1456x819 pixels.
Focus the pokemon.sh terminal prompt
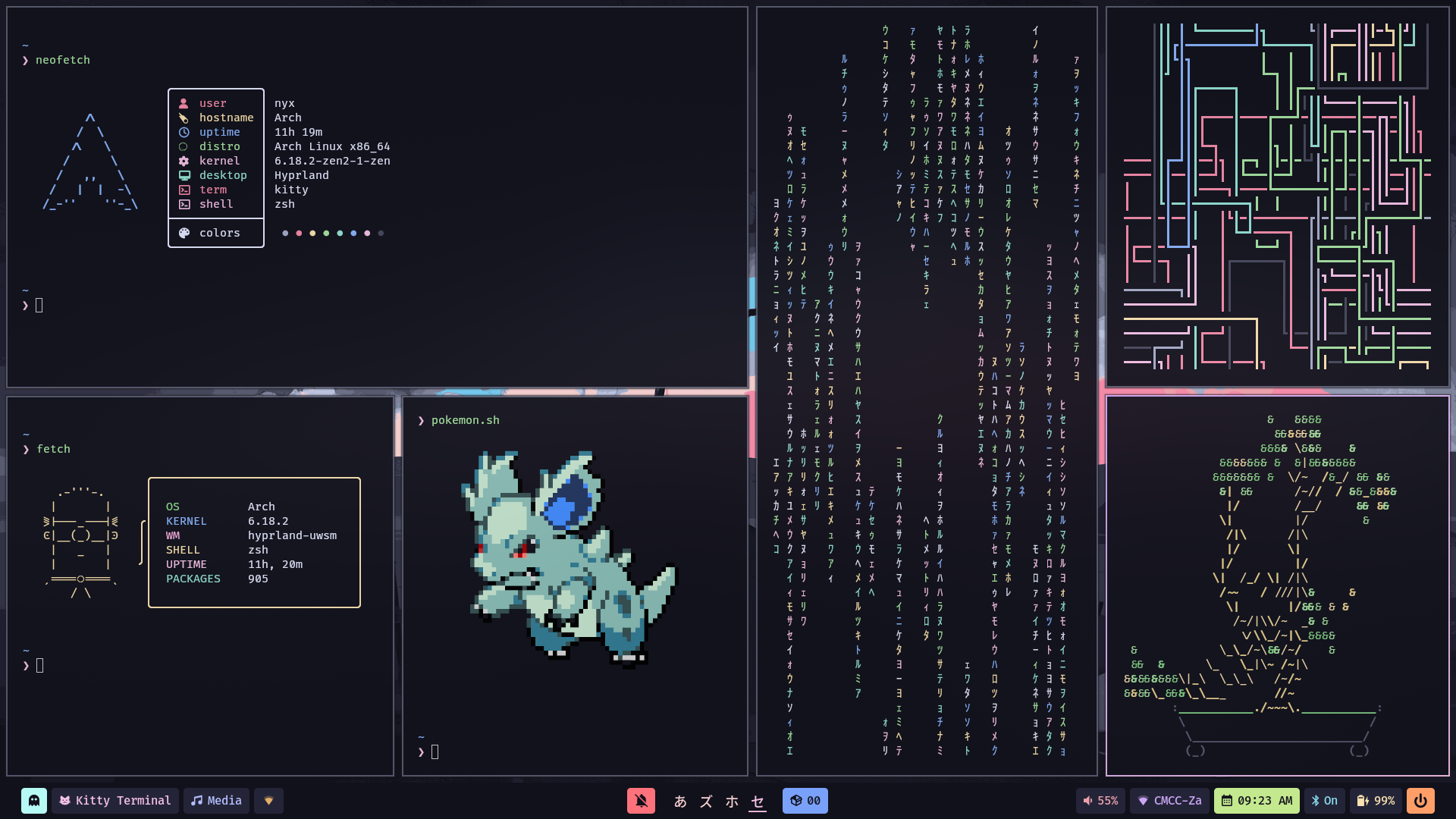coord(435,752)
